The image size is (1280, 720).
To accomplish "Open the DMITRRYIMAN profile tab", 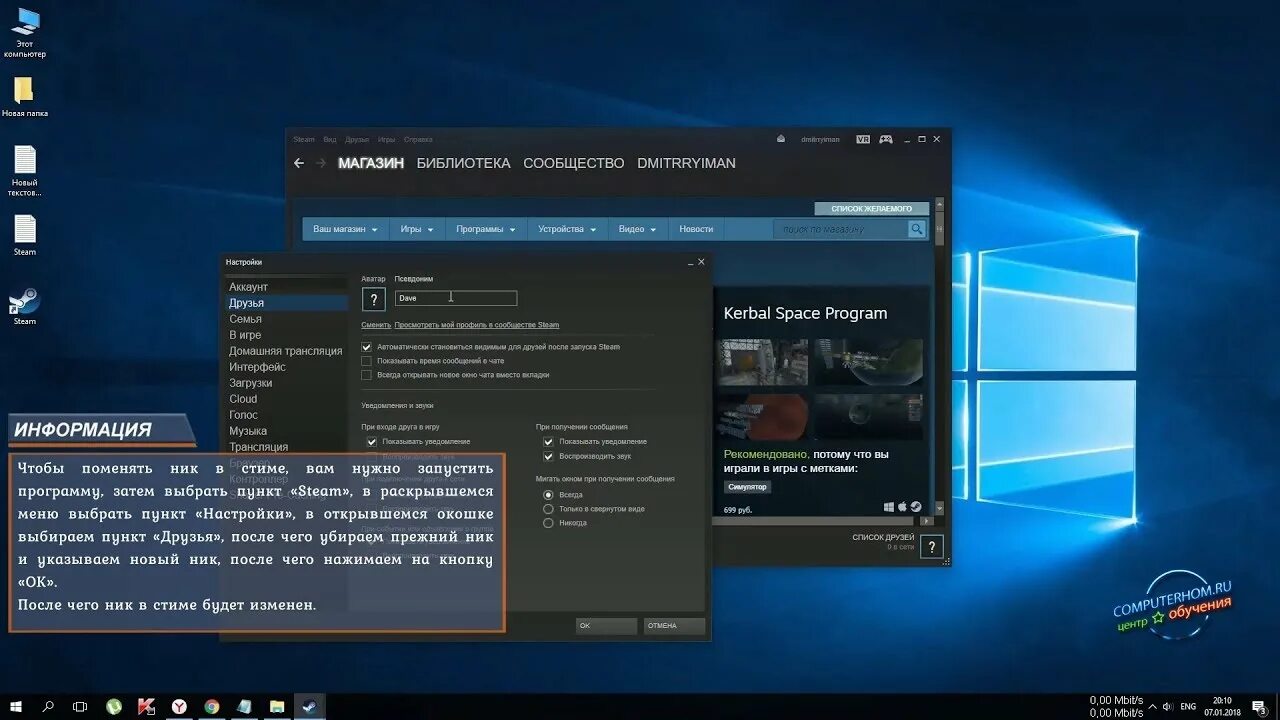I will [686, 163].
